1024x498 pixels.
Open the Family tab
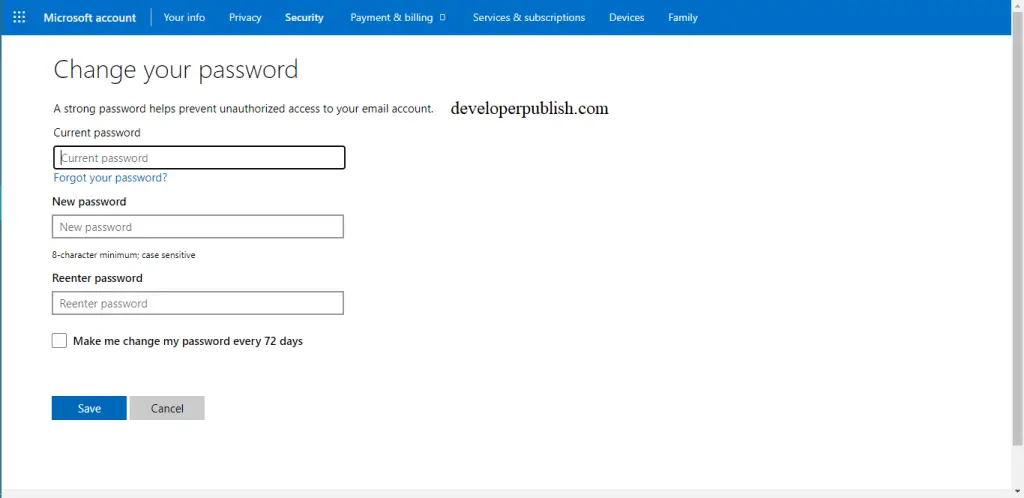tap(682, 18)
